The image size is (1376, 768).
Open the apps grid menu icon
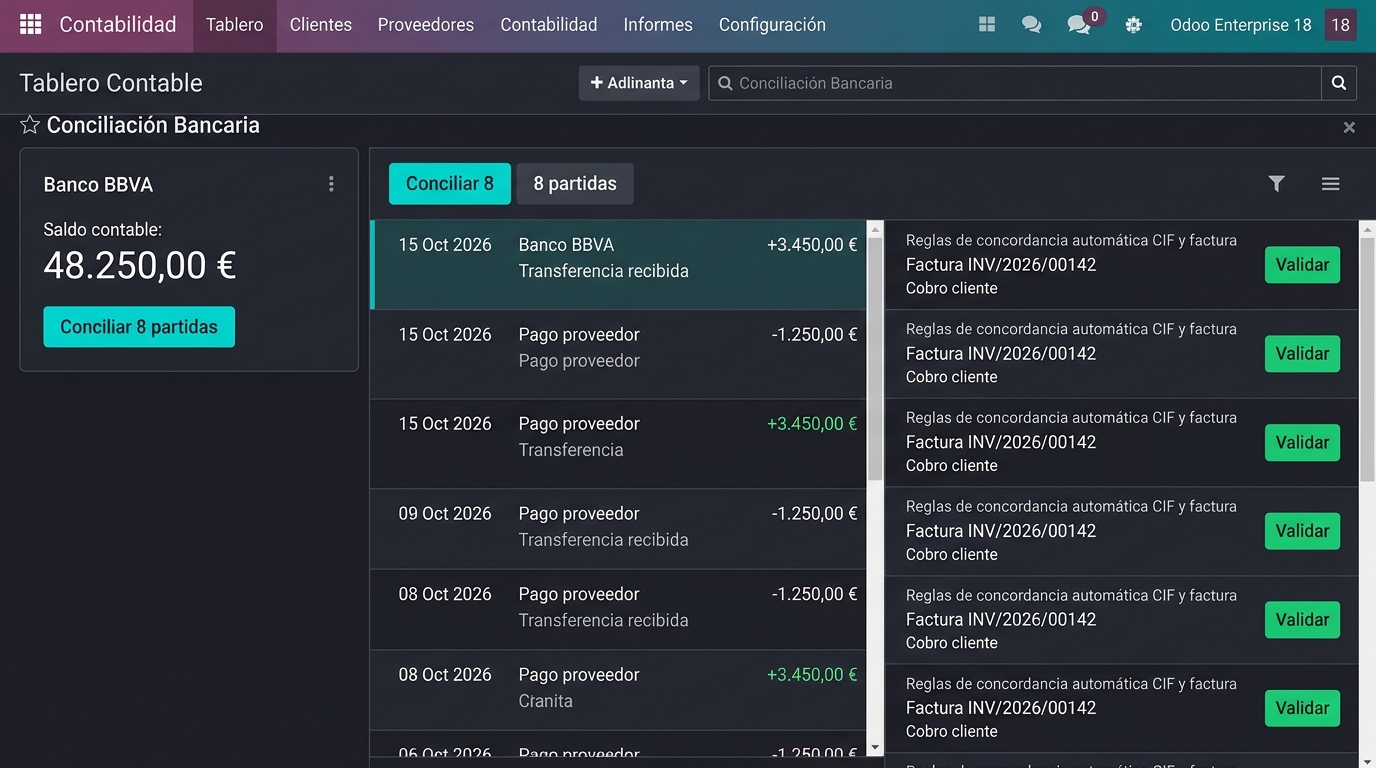coord(30,24)
